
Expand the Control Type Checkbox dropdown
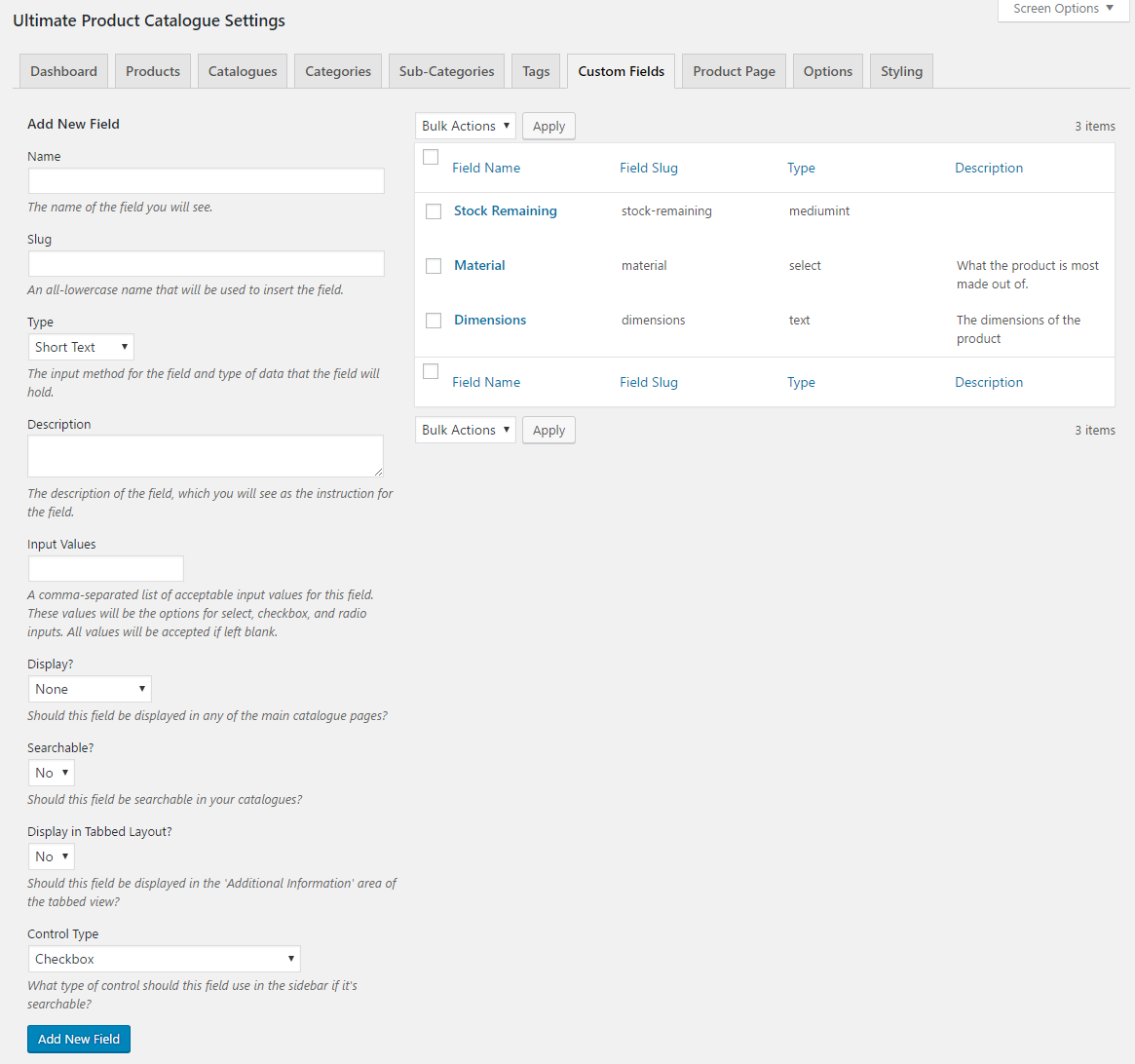tap(164, 959)
